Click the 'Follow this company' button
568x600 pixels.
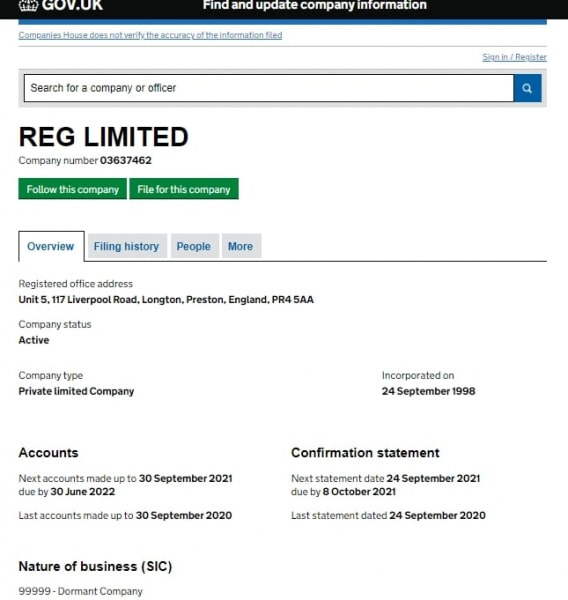(x=72, y=189)
